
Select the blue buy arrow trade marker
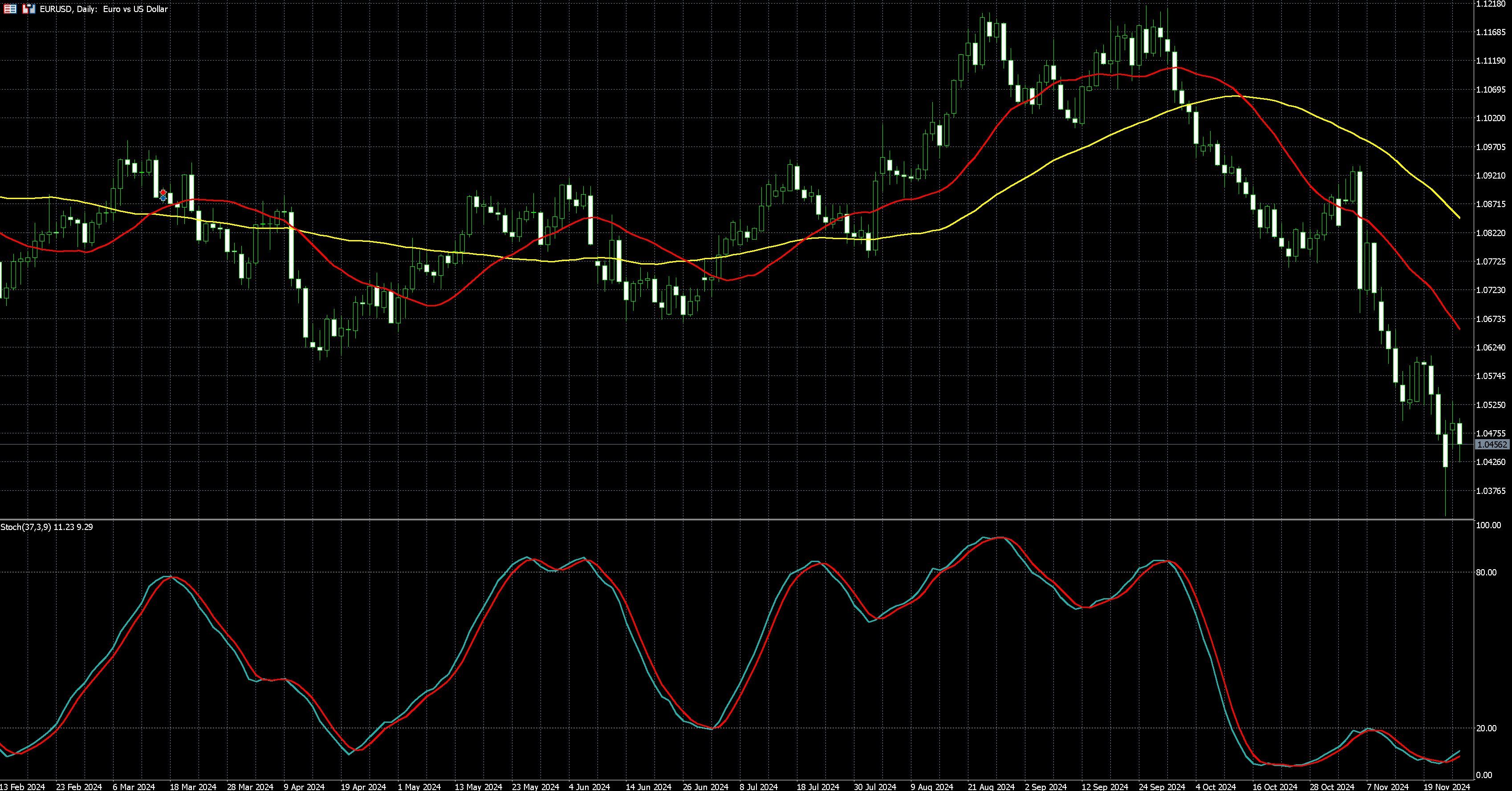pyautogui.click(x=163, y=199)
